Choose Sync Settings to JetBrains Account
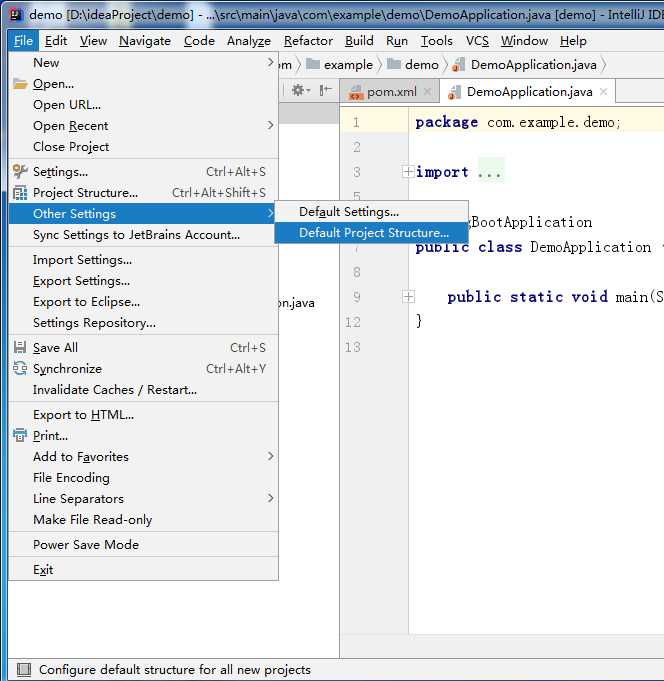664x681 pixels. (x=143, y=235)
